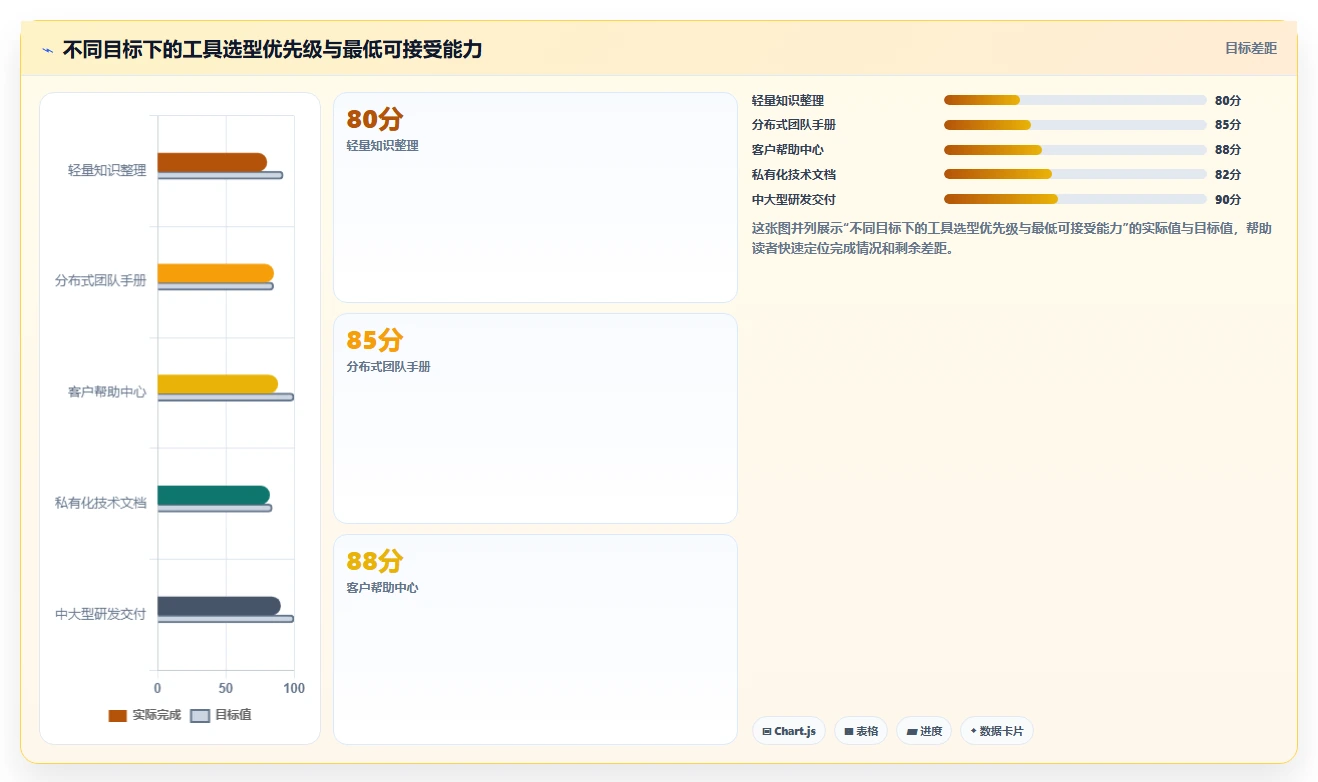Click the 私有化技术文档 progress bar
The height and width of the screenshot is (782, 1318).
coord(1075,174)
